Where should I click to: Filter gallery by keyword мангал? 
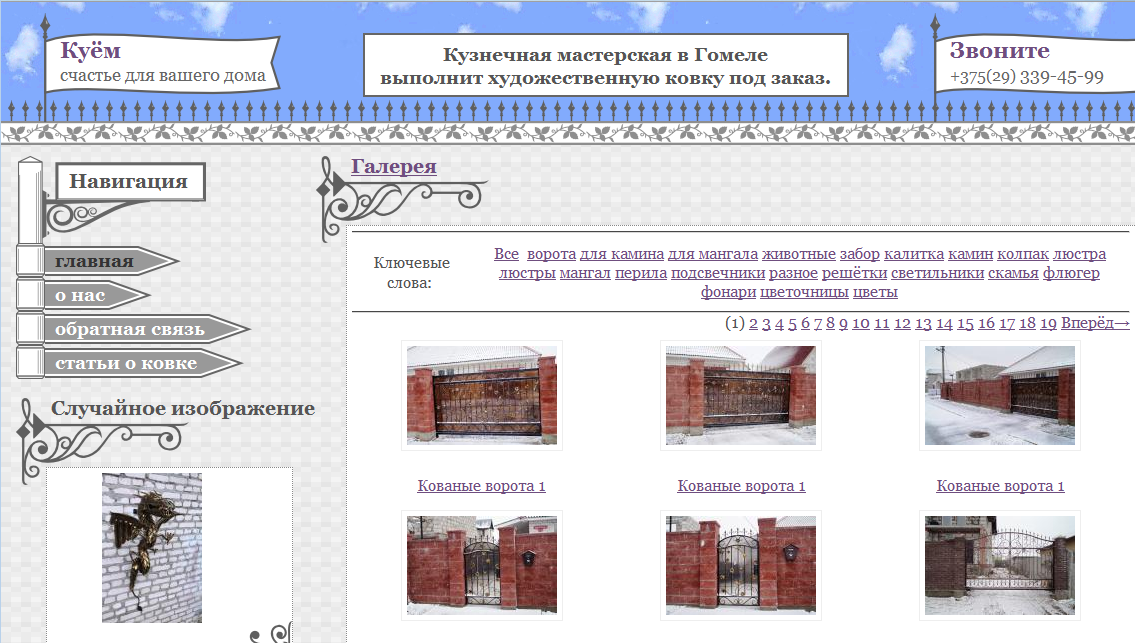tap(585, 273)
